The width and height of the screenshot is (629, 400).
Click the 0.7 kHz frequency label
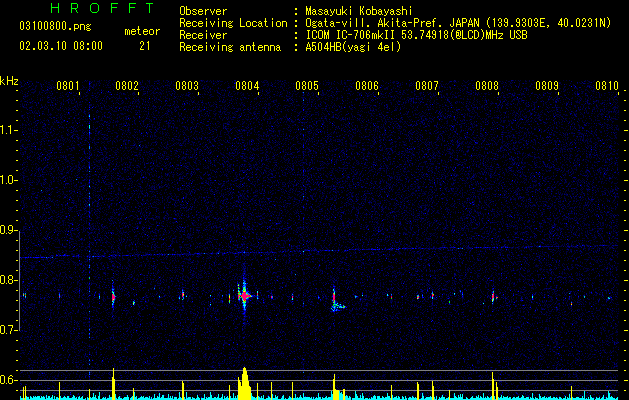(9, 330)
